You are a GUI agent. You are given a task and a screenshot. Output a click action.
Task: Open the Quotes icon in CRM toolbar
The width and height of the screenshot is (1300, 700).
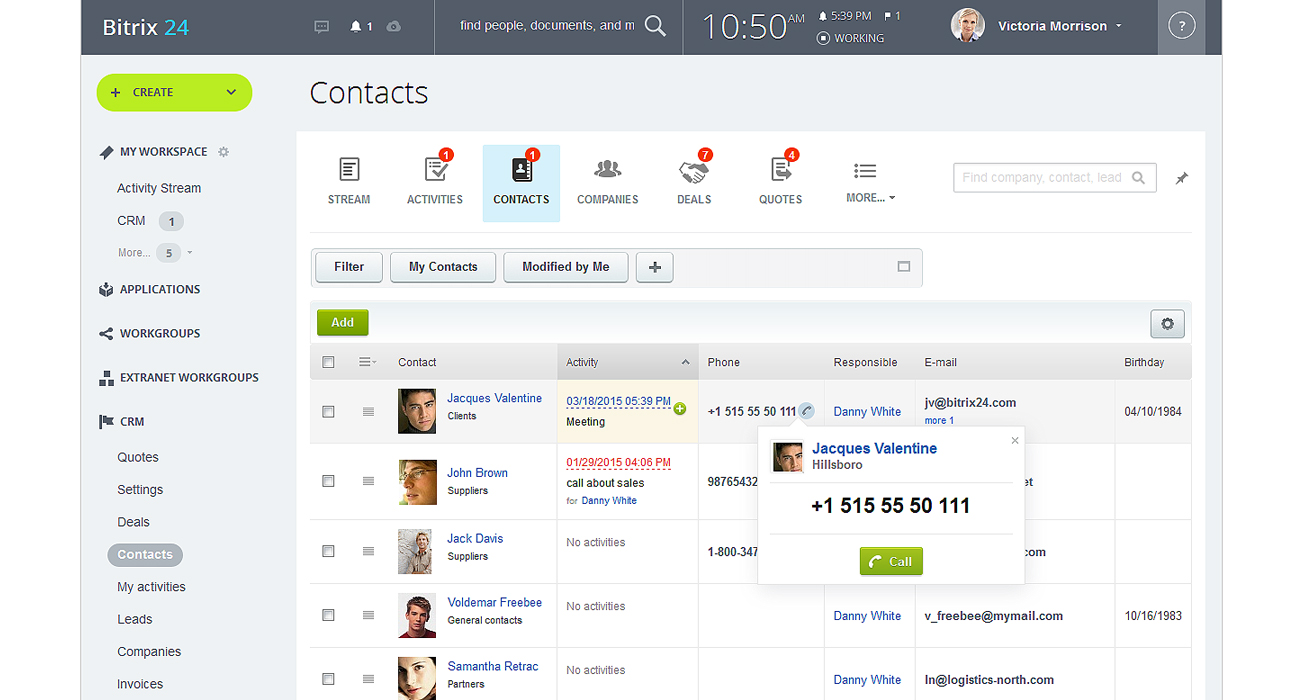tap(780, 172)
